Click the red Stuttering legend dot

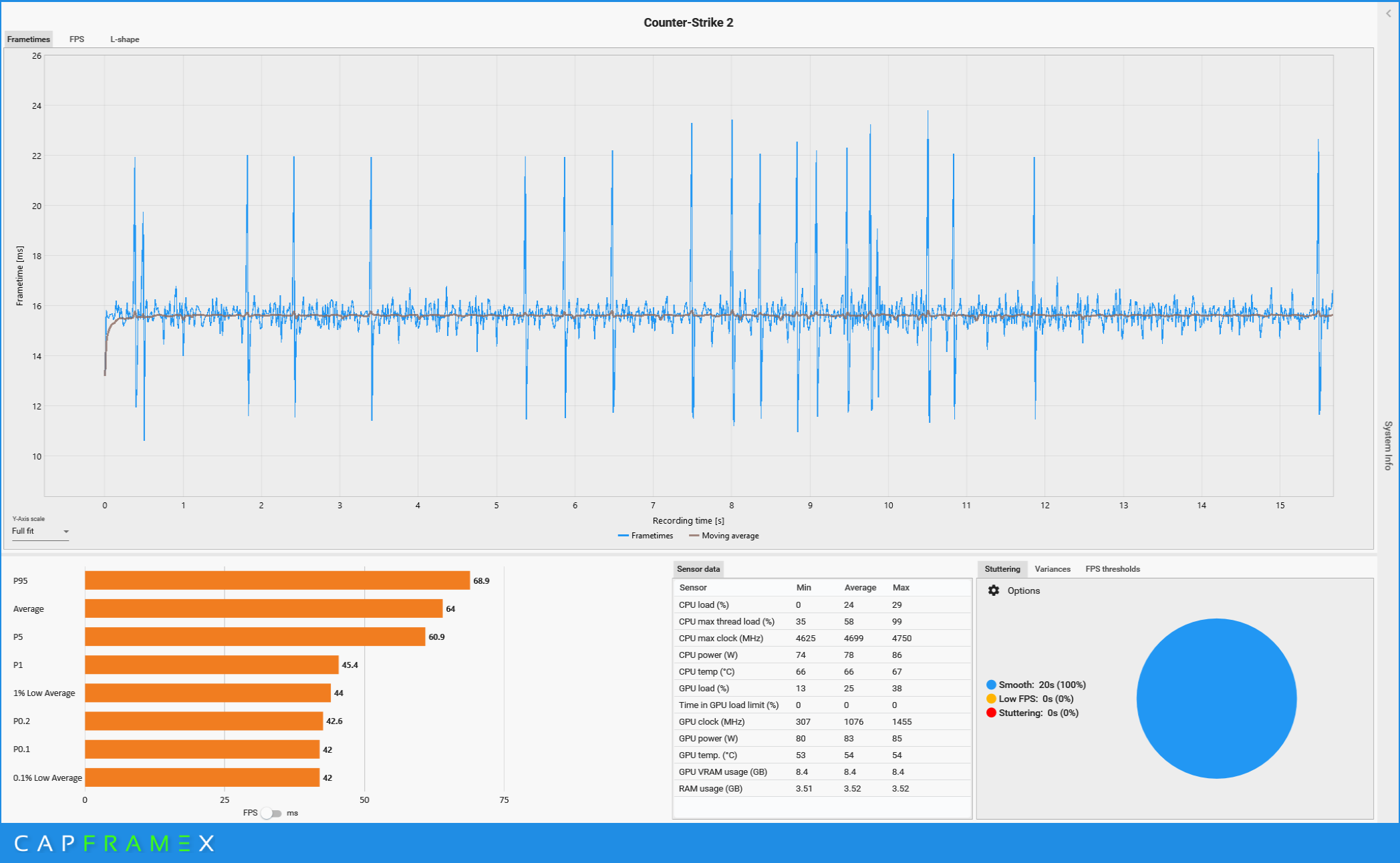click(x=991, y=713)
